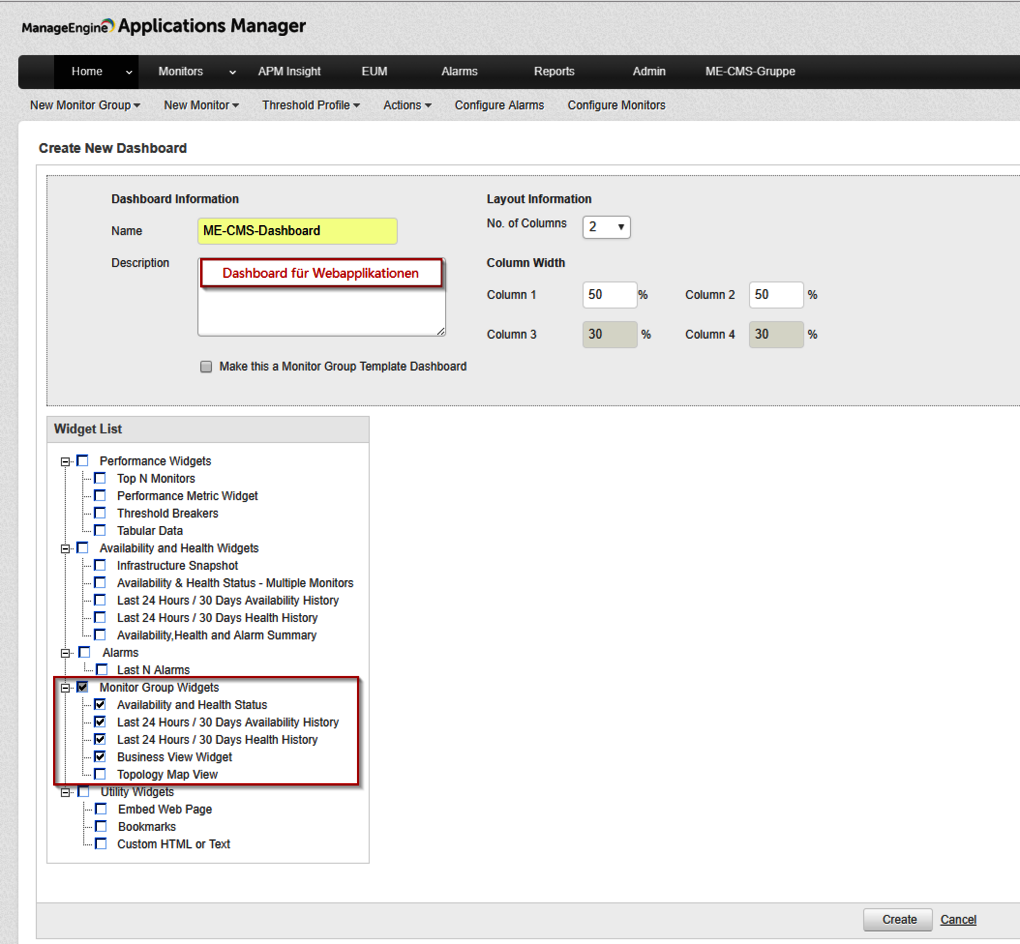Check the Threshold Breakers checkbox
1020x944 pixels.
pyautogui.click(x=100, y=513)
